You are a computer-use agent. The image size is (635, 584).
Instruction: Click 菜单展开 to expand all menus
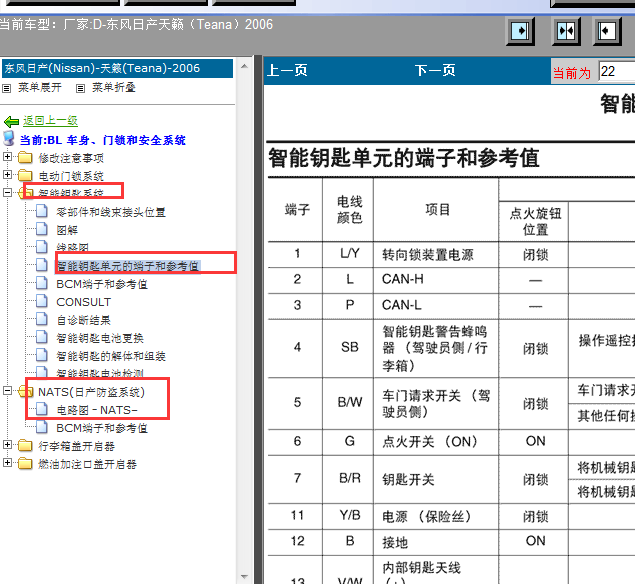(40, 87)
